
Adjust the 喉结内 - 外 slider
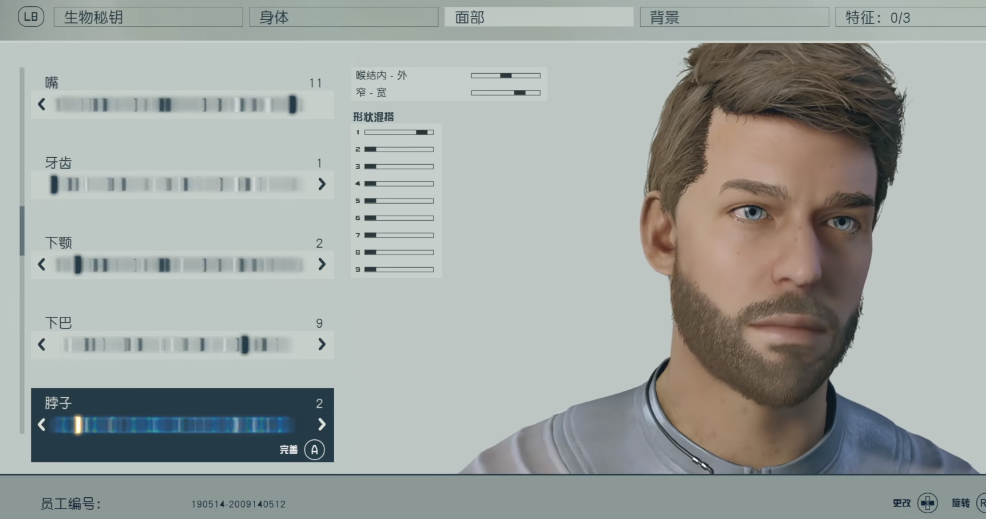pos(506,75)
